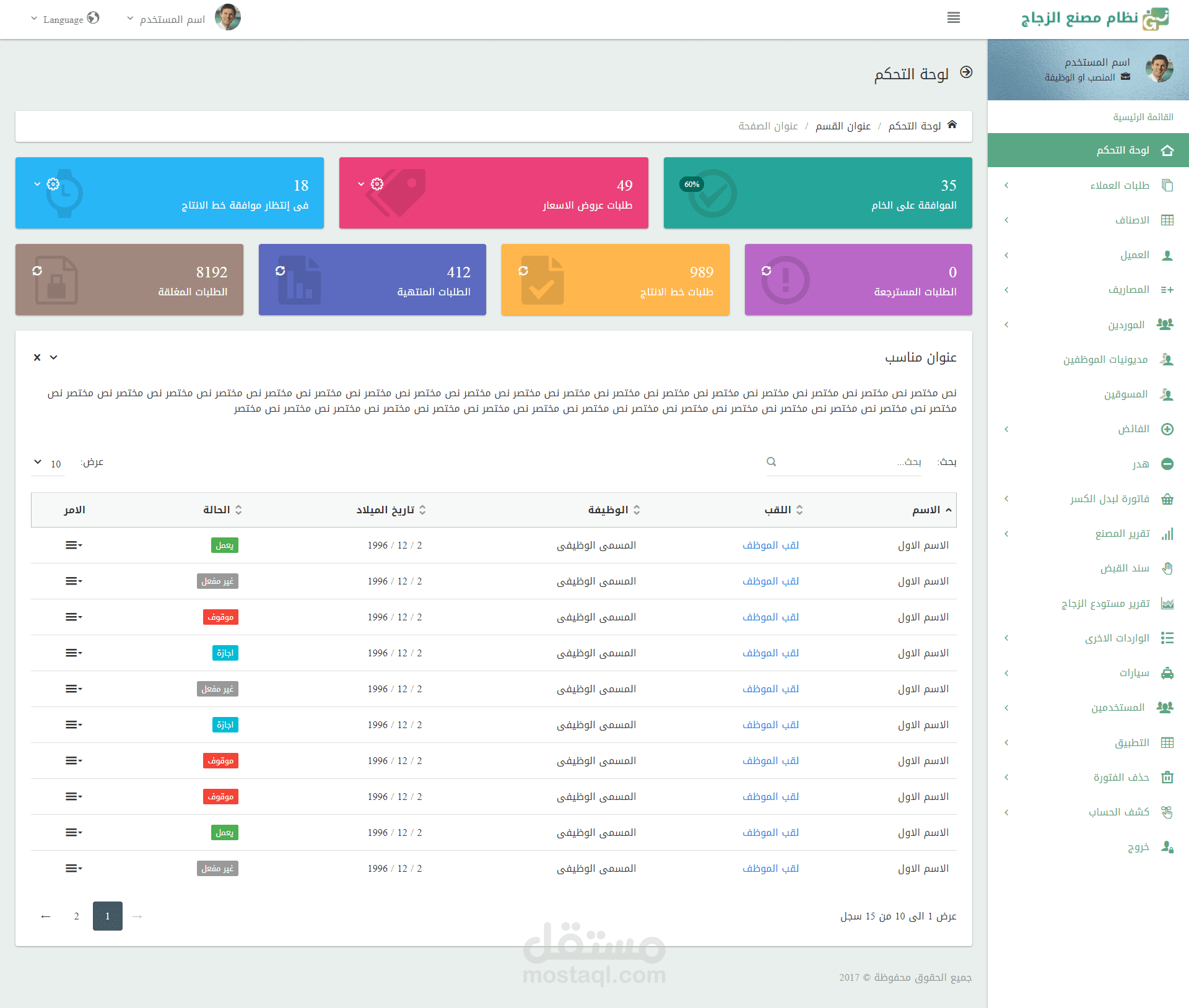The width and height of the screenshot is (1189, 1008).
Task: Expand the المصاريف sidebar section chevron
Action: [x=1007, y=289]
